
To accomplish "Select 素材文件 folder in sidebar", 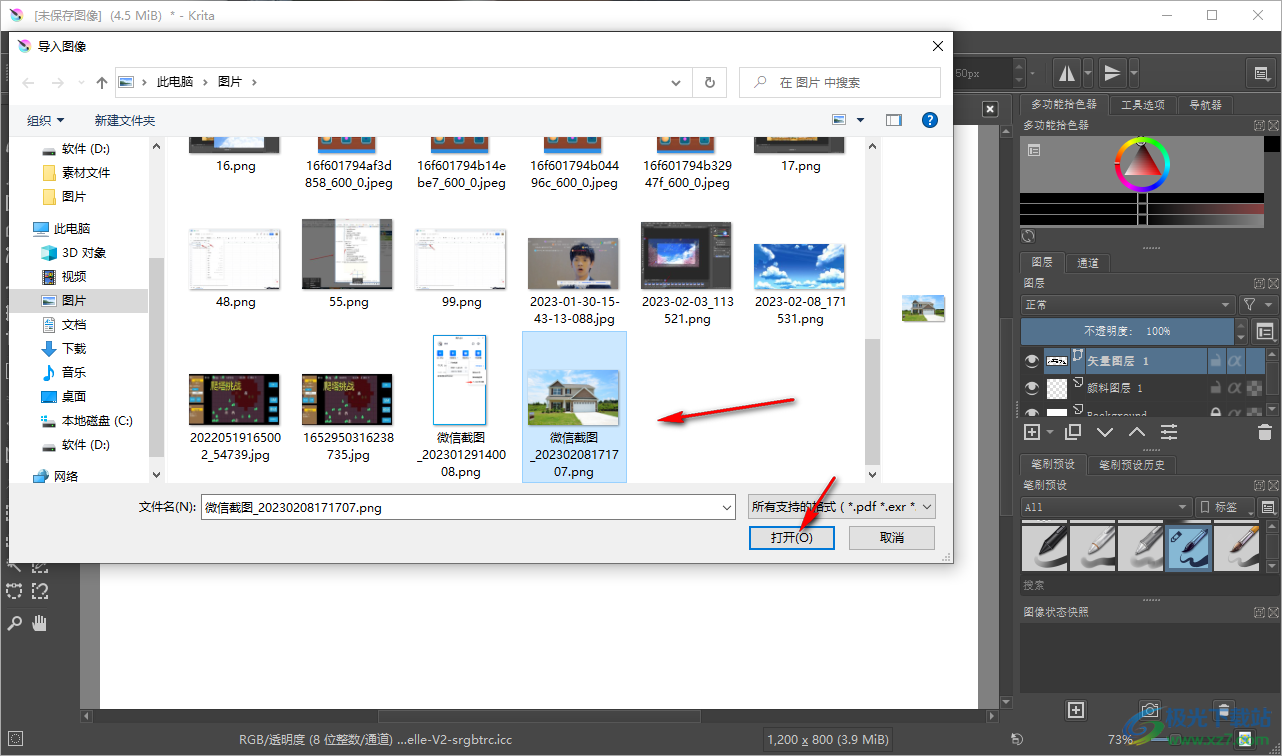I will [x=86, y=172].
